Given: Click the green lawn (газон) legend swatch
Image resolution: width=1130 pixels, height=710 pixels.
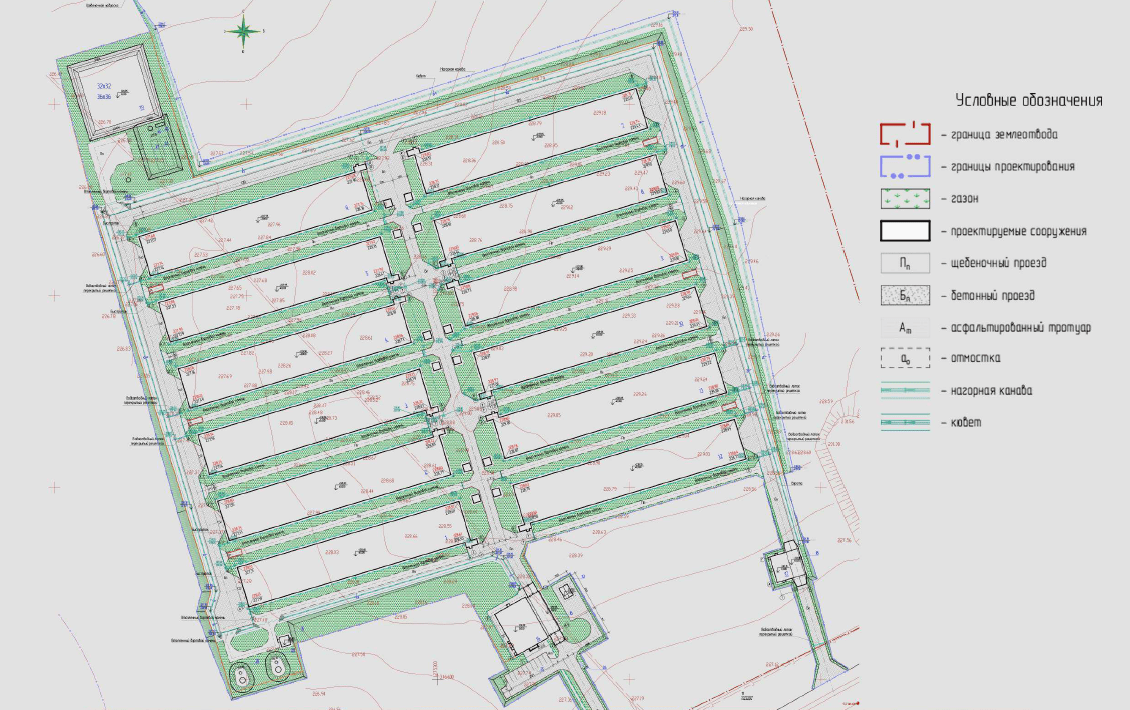Looking at the screenshot, I should pos(905,198).
